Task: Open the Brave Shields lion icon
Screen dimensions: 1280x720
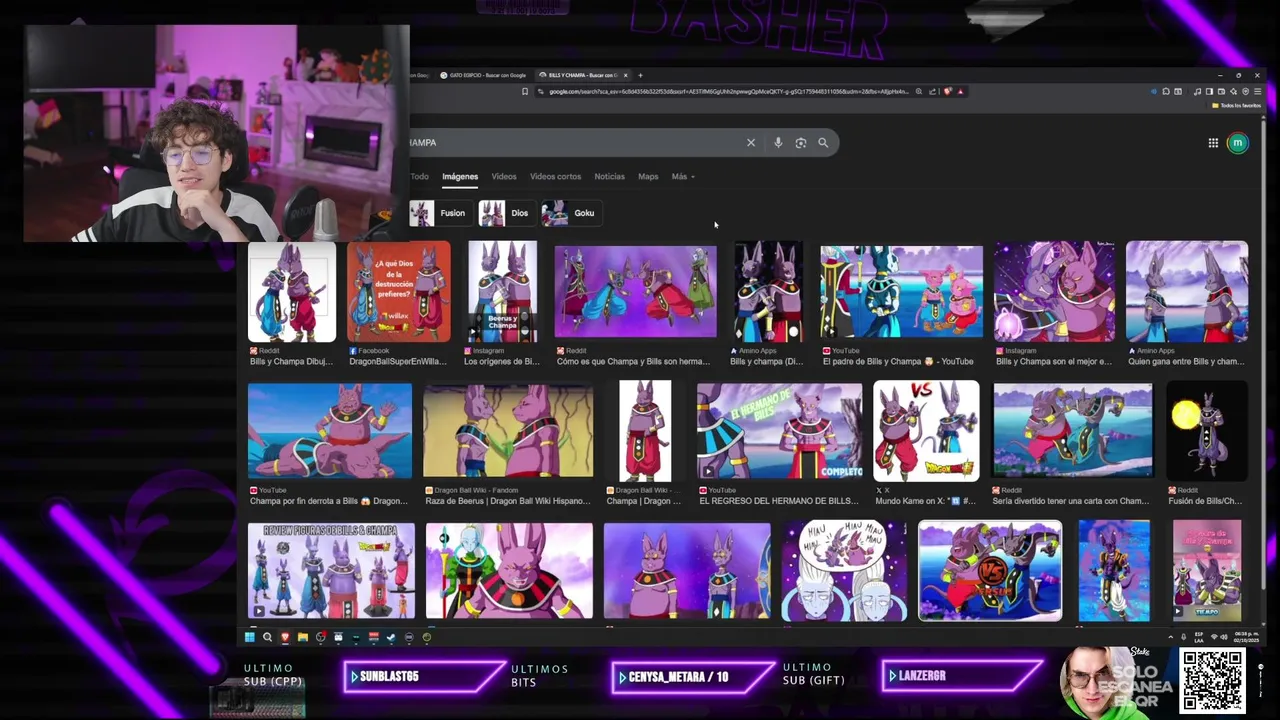Action: (948, 91)
